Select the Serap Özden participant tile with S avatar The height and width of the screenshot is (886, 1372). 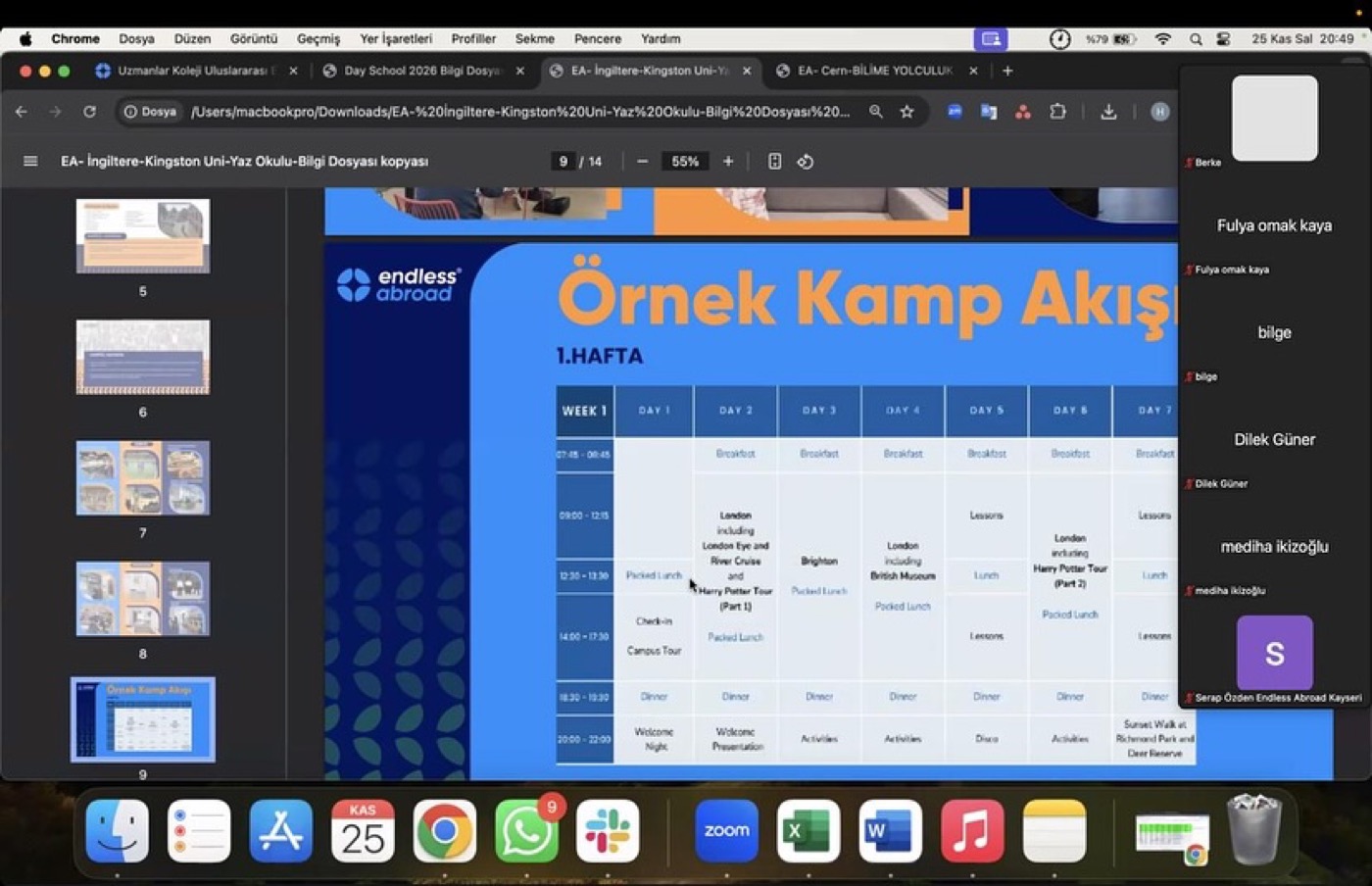pos(1274,654)
